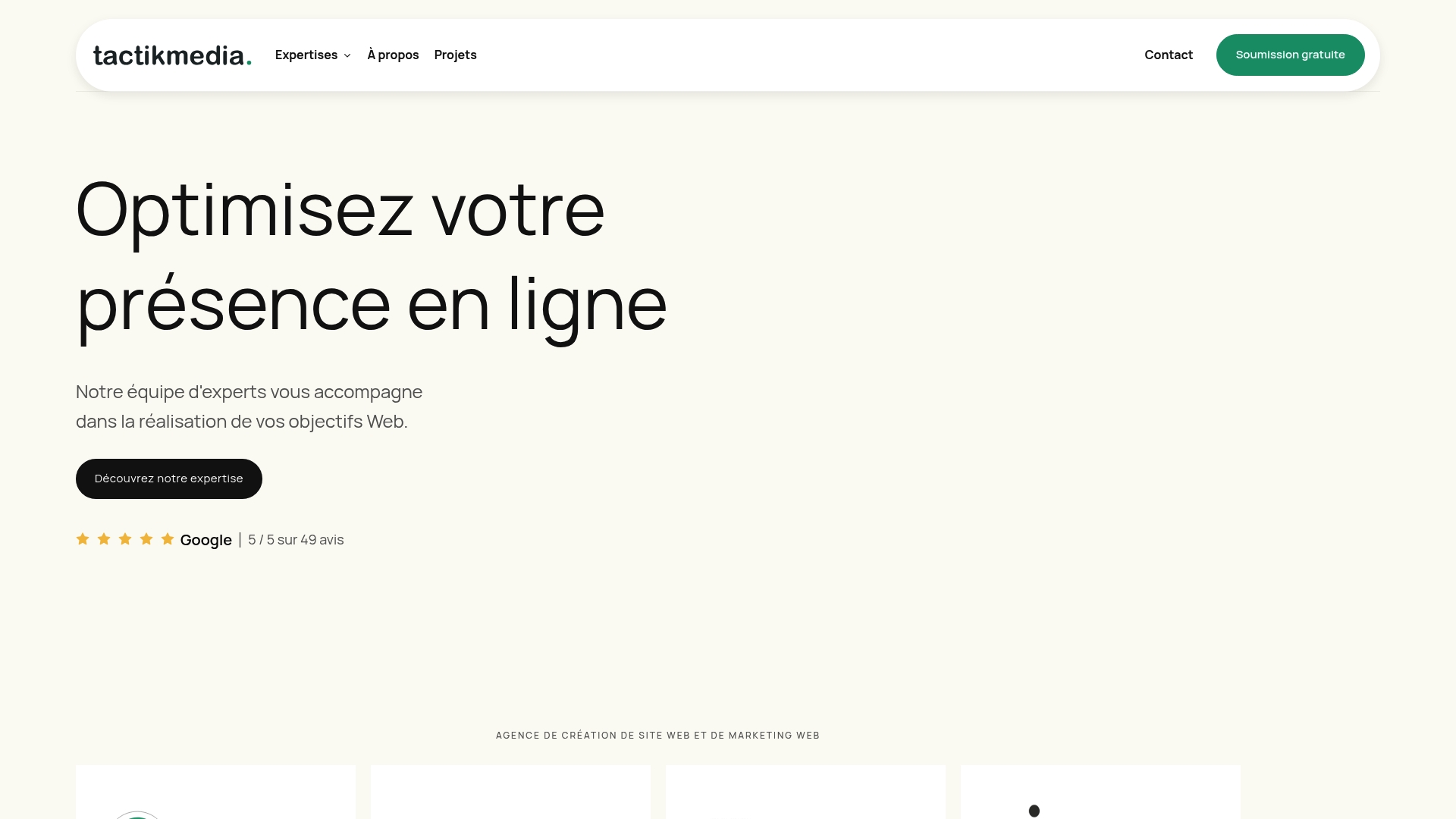Screen dimensions: 1456x819
Task: Click the first gold rating star
Action: pos(83,539)
